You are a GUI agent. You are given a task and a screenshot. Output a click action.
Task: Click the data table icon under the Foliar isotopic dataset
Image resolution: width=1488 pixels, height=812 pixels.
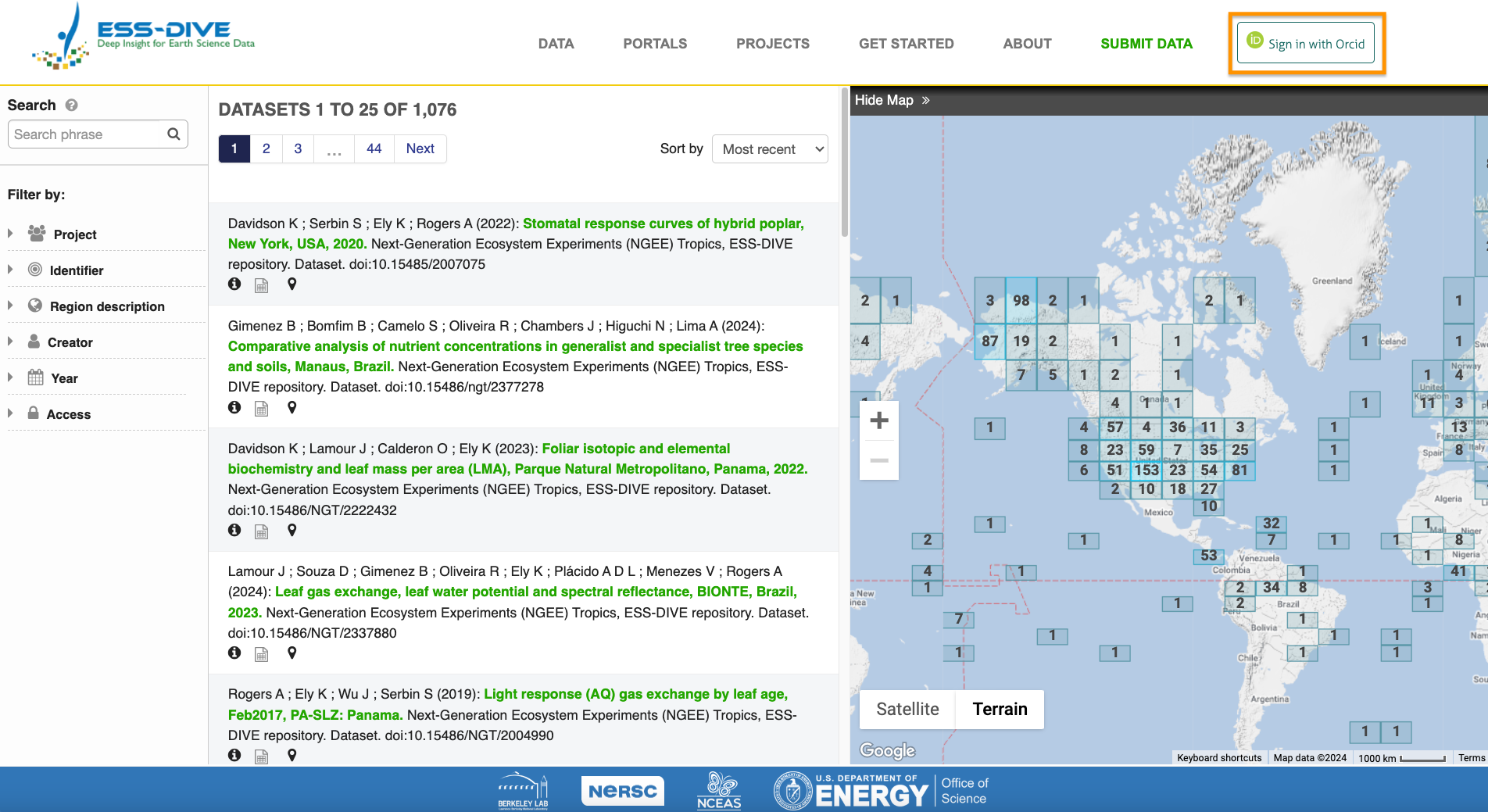262,531
